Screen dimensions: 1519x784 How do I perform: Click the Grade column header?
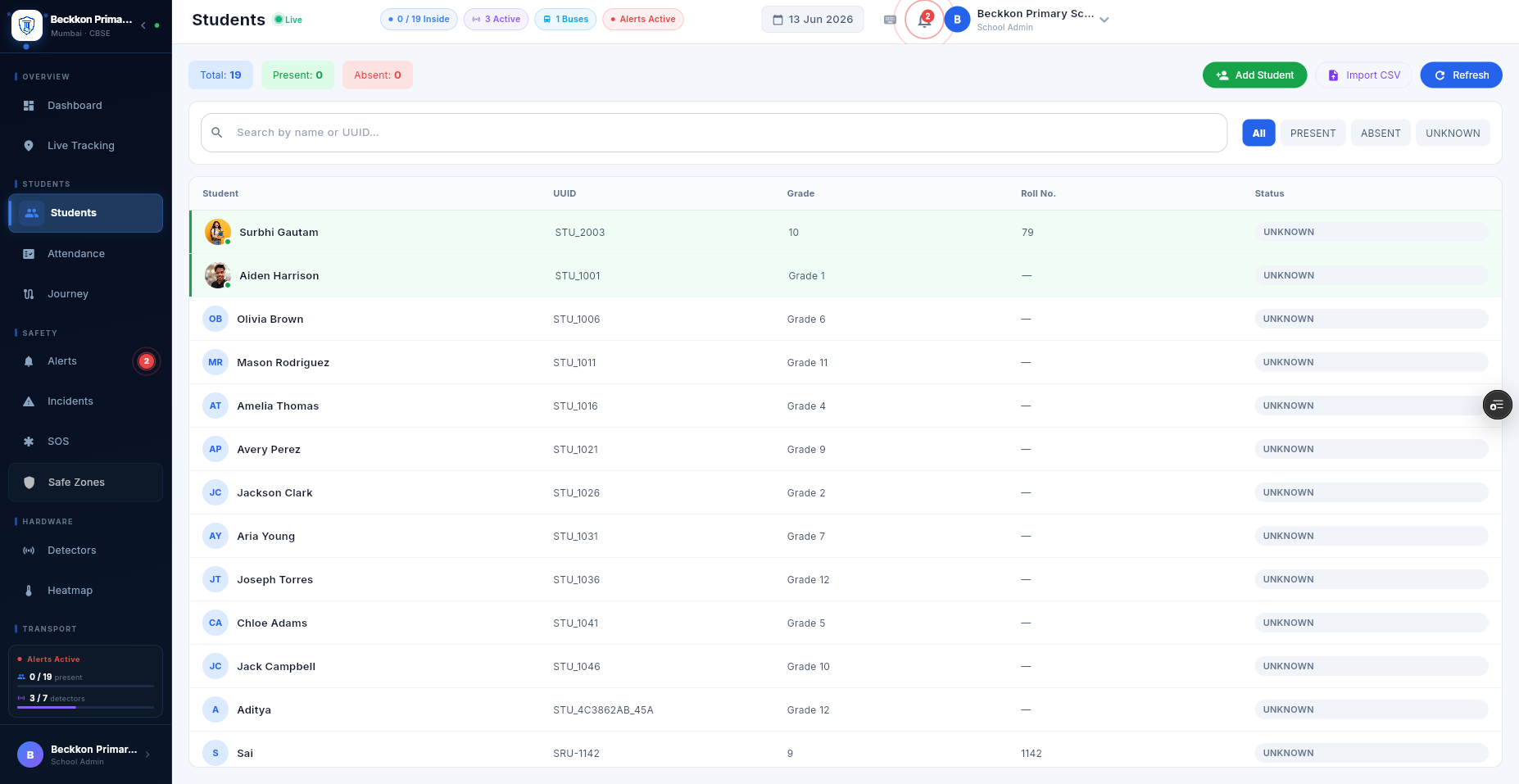click(800, 193)
